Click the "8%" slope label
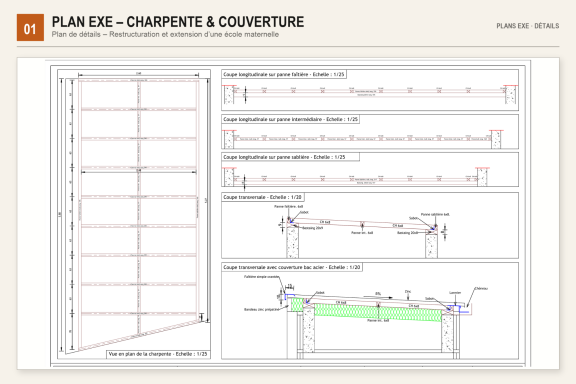Viewport: 576px width, 384px height. coord(378,294)
